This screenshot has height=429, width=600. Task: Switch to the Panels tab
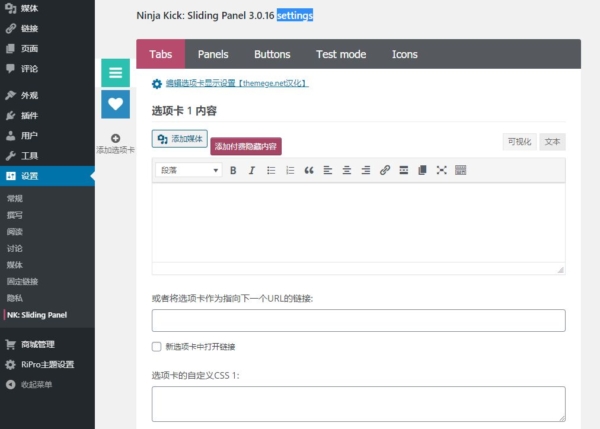[213, 54]
